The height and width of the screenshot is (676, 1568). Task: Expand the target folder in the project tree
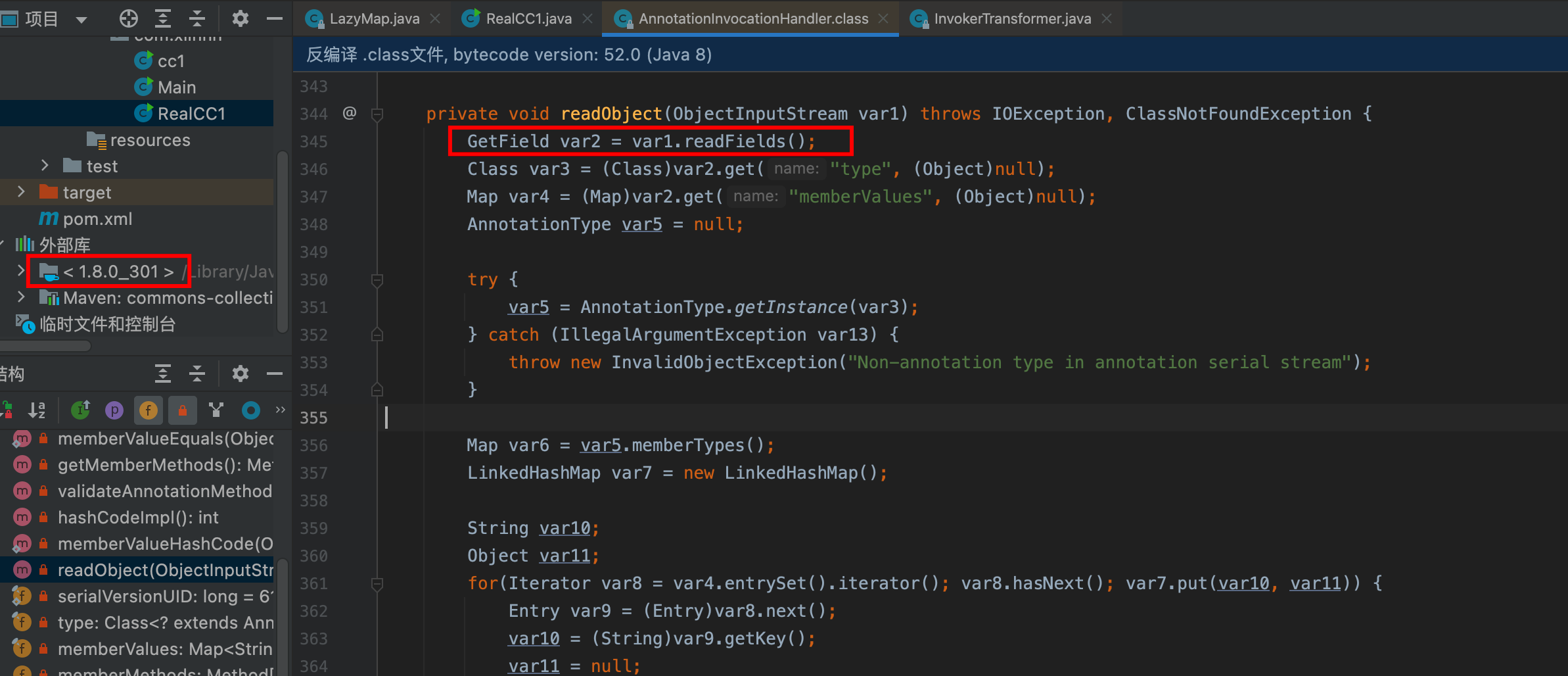pos(22,192)
